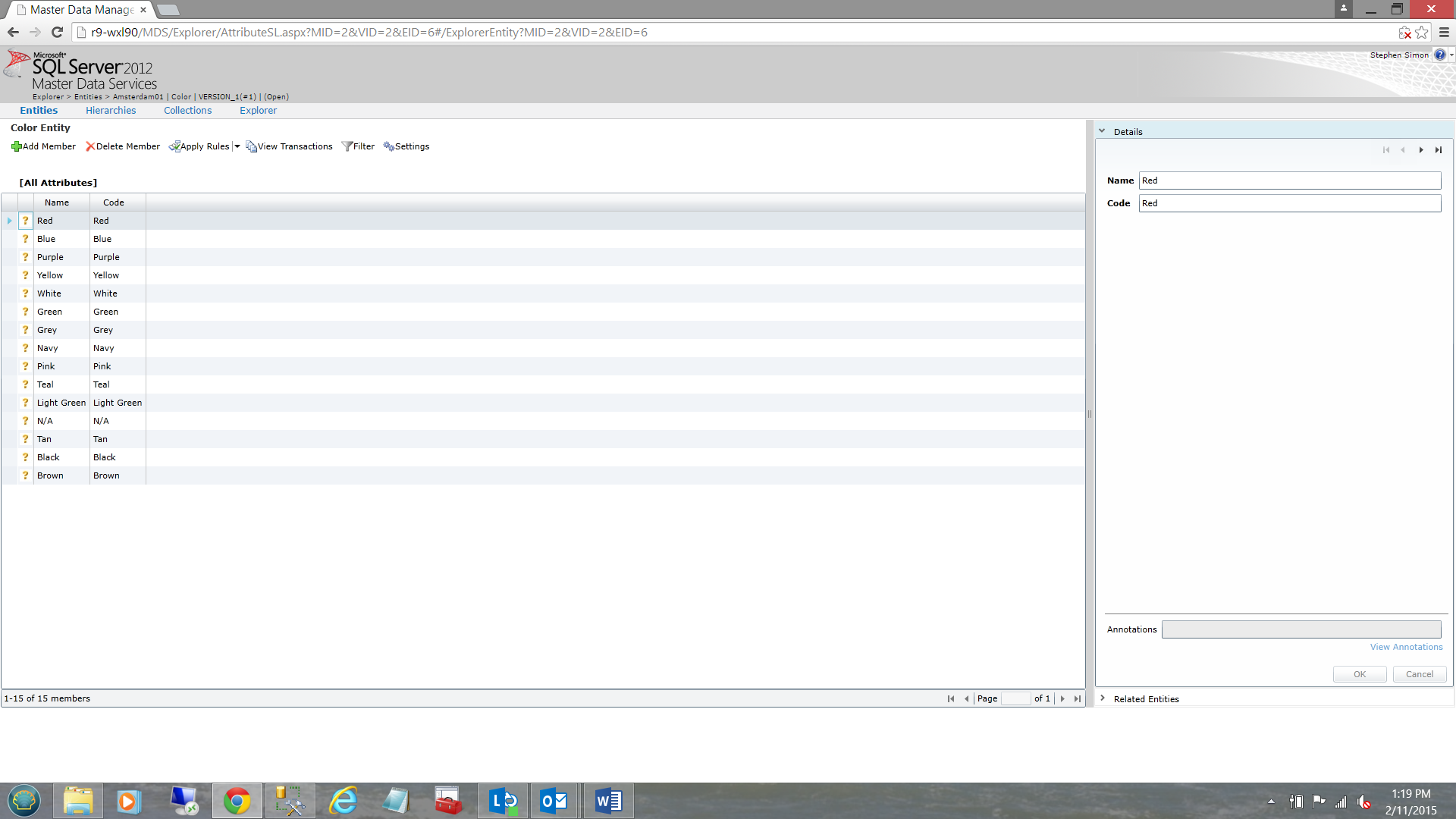Go to last page of grid
This screenshot has width=1456, height=819.
click(1078, 698)
